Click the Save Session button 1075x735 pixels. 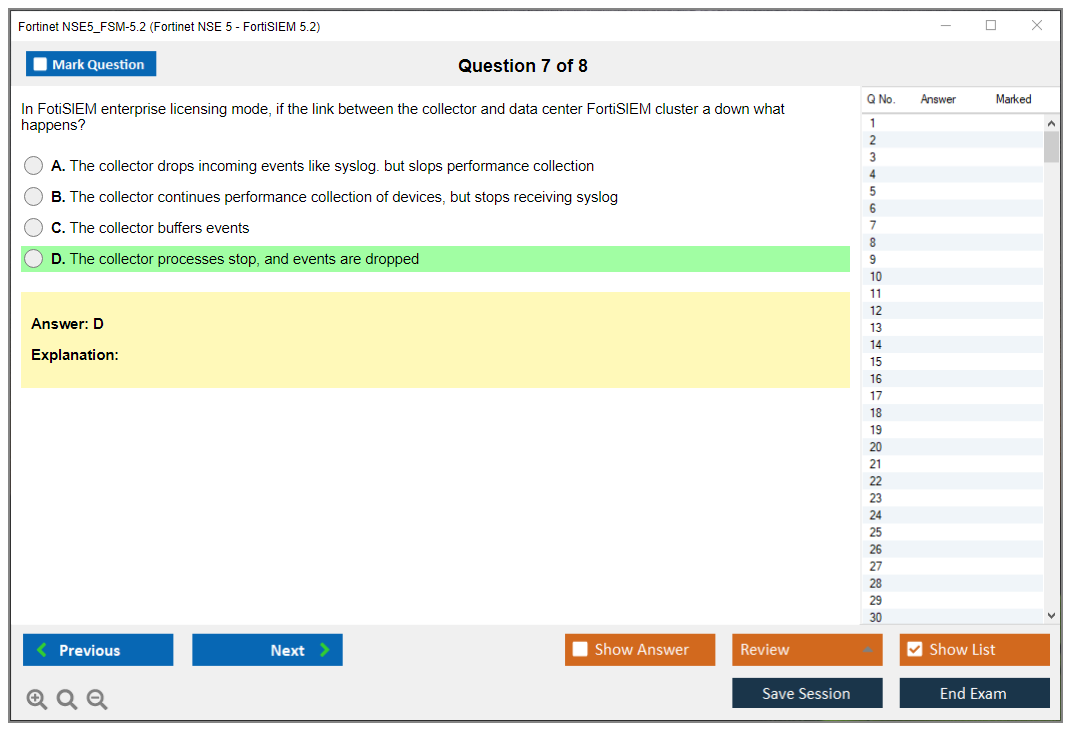click(x=807, y=694)
